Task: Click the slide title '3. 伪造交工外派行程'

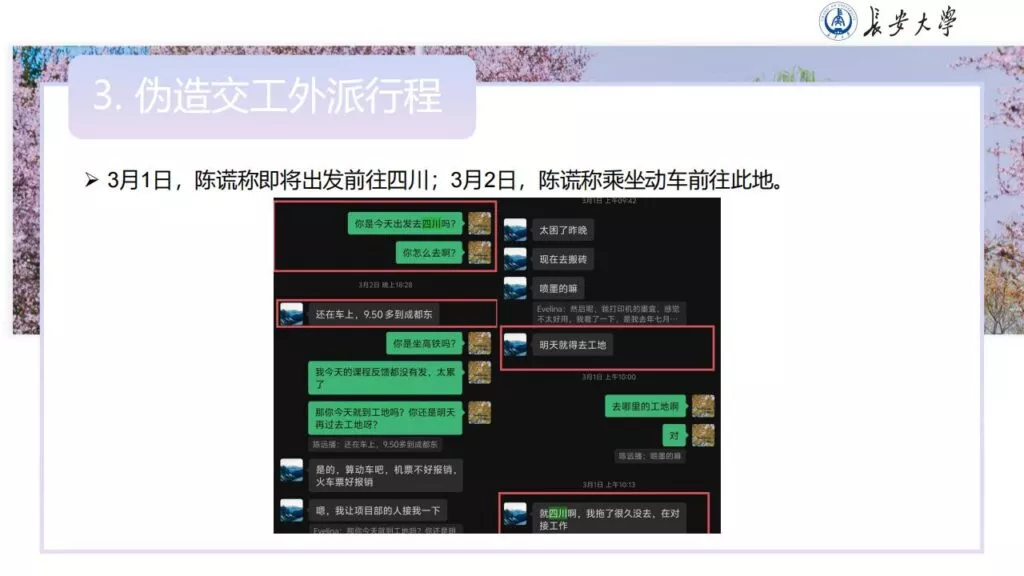Action: point(268,97)
